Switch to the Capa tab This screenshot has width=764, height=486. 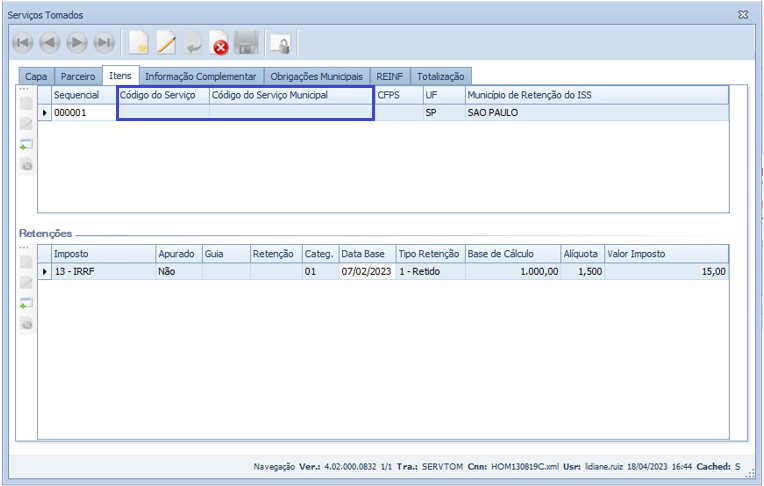point(36,76)
